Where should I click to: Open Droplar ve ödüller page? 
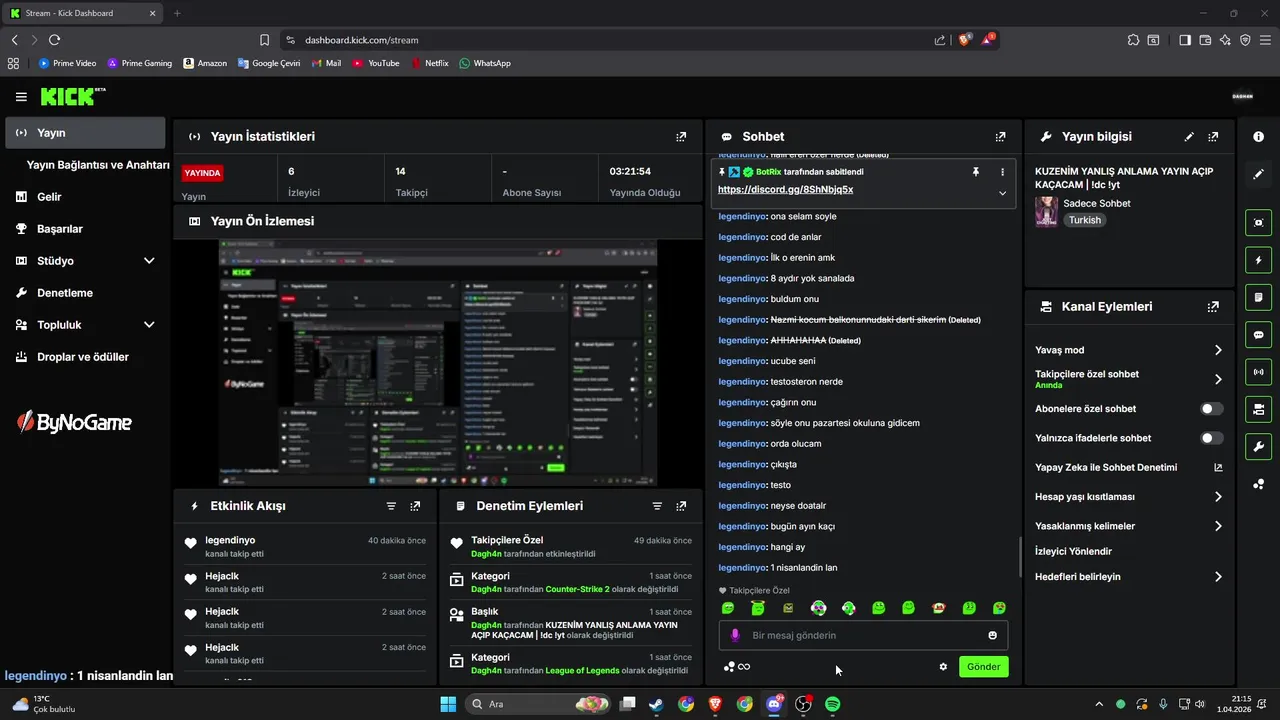click(85, 357)
